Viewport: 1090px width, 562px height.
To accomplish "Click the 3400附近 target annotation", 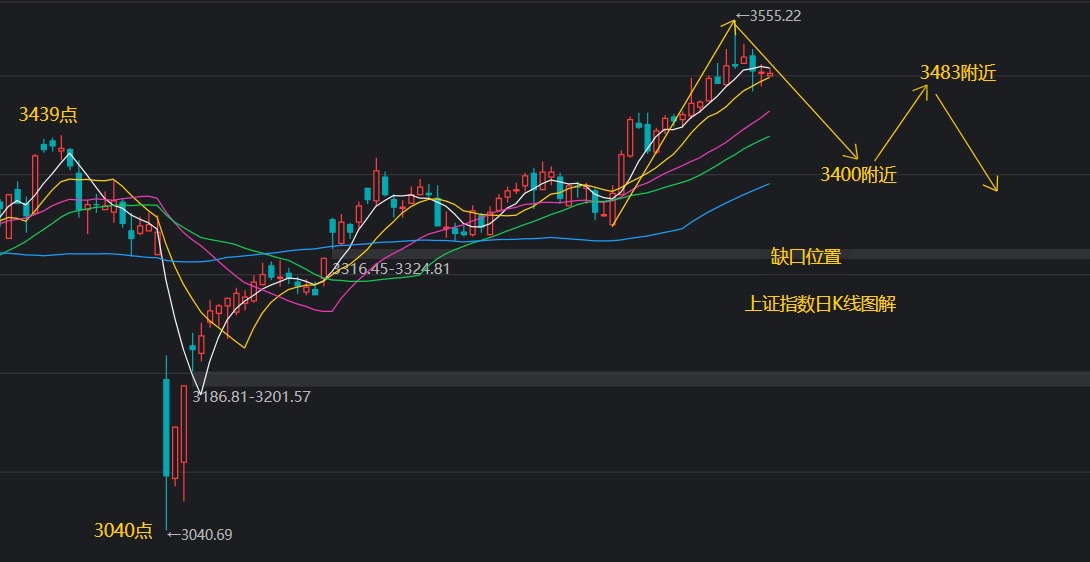I will pos(859,174).
